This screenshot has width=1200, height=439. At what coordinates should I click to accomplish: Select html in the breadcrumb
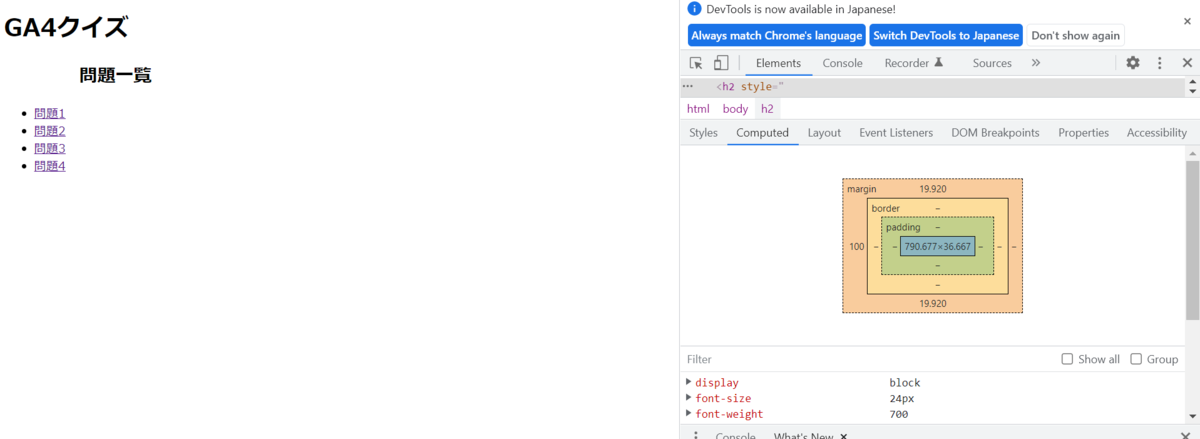pyautogui.click(x=698, y=109)
